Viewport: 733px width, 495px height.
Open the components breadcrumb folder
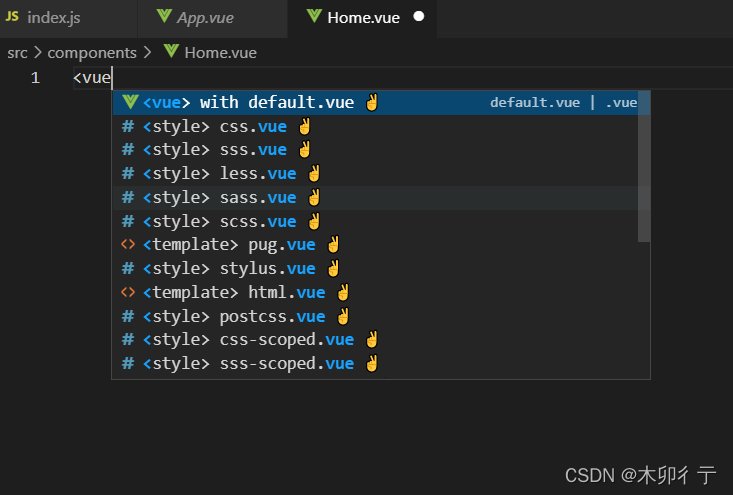point(92,53)
